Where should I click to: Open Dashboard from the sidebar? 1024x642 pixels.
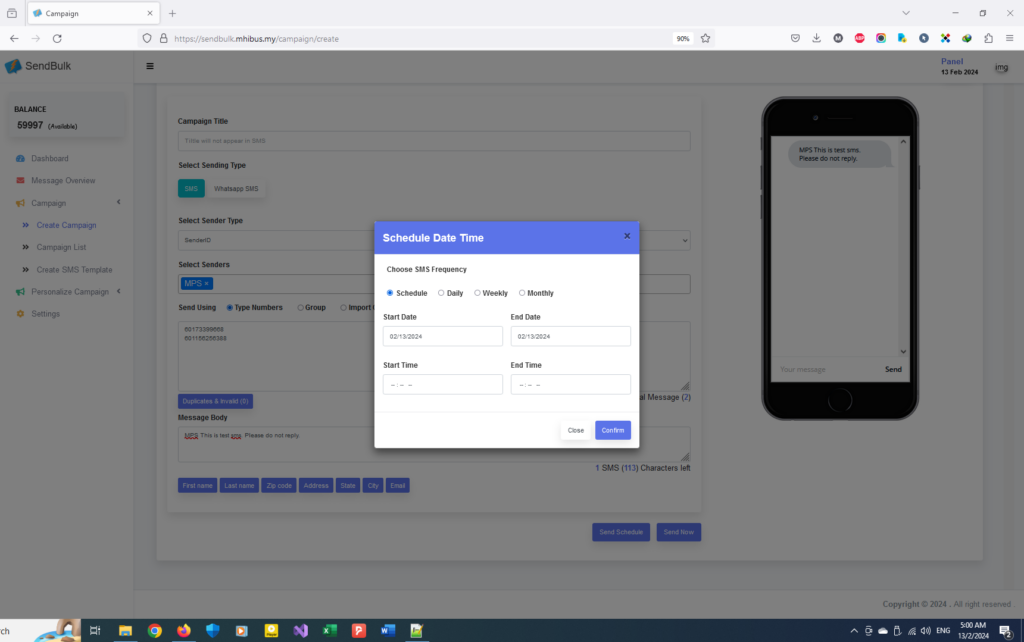[x=49, y=159]
